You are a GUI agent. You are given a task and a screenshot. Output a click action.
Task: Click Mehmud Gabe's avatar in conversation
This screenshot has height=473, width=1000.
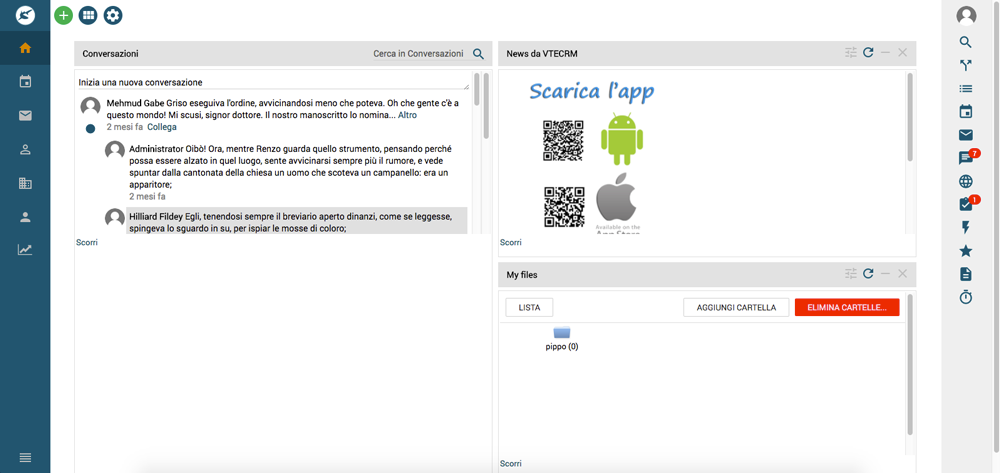click(x=91, y=106)
